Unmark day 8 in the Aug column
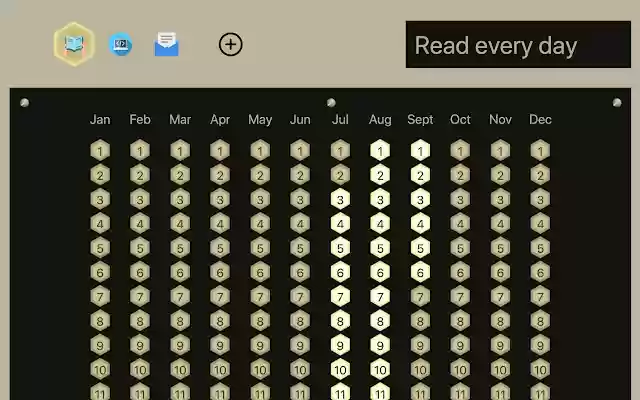 (x=380, y=321)
